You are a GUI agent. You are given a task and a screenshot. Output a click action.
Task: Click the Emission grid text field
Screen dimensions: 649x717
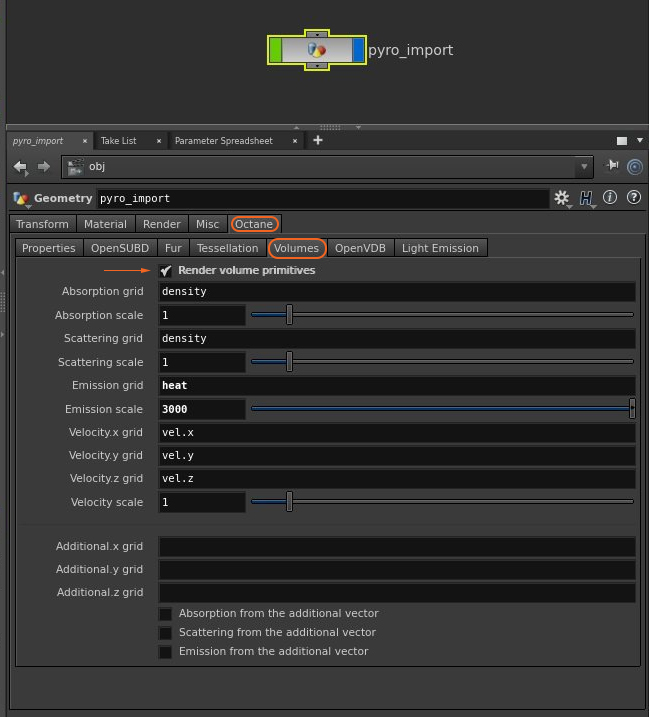coord(396,386)
